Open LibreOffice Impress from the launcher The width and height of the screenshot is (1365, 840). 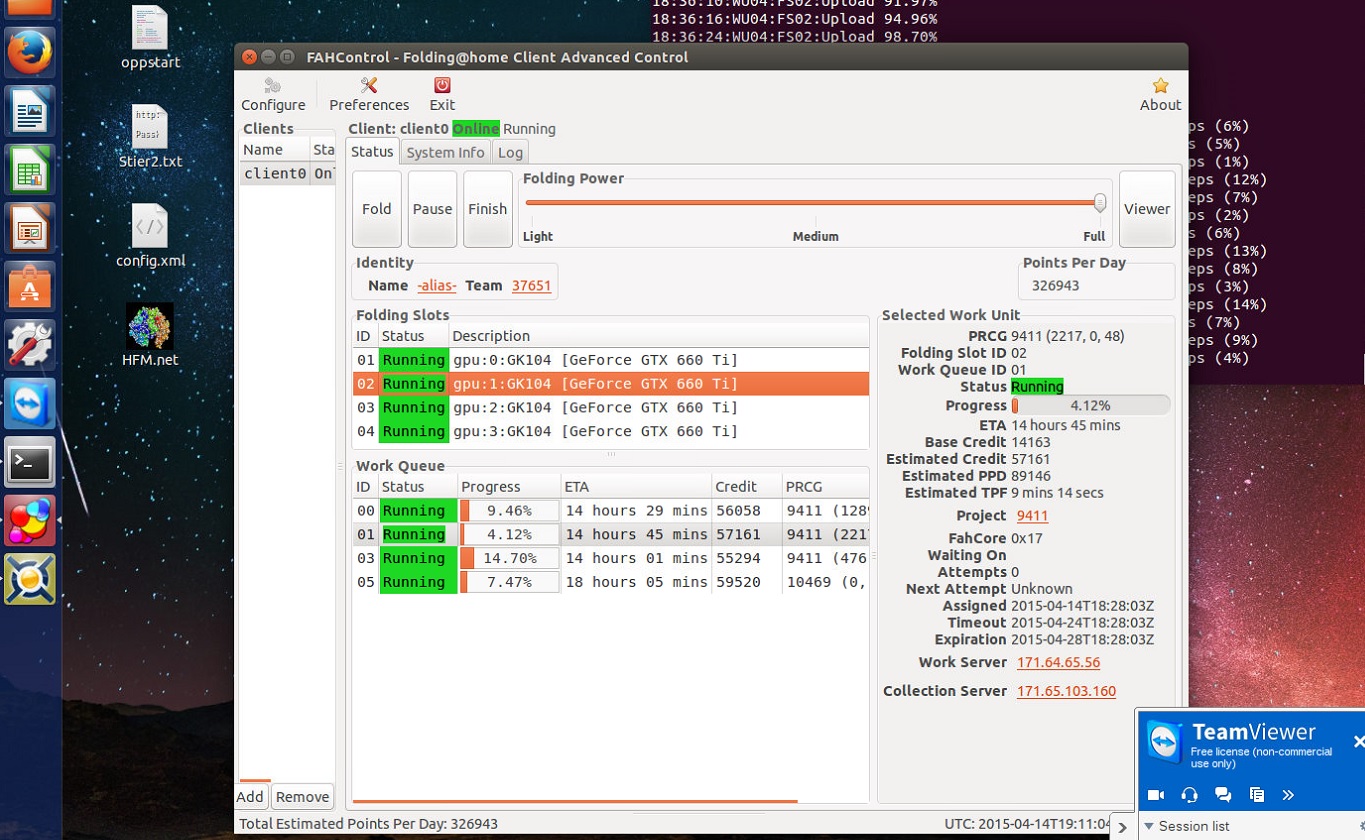[x=30, y=228]
